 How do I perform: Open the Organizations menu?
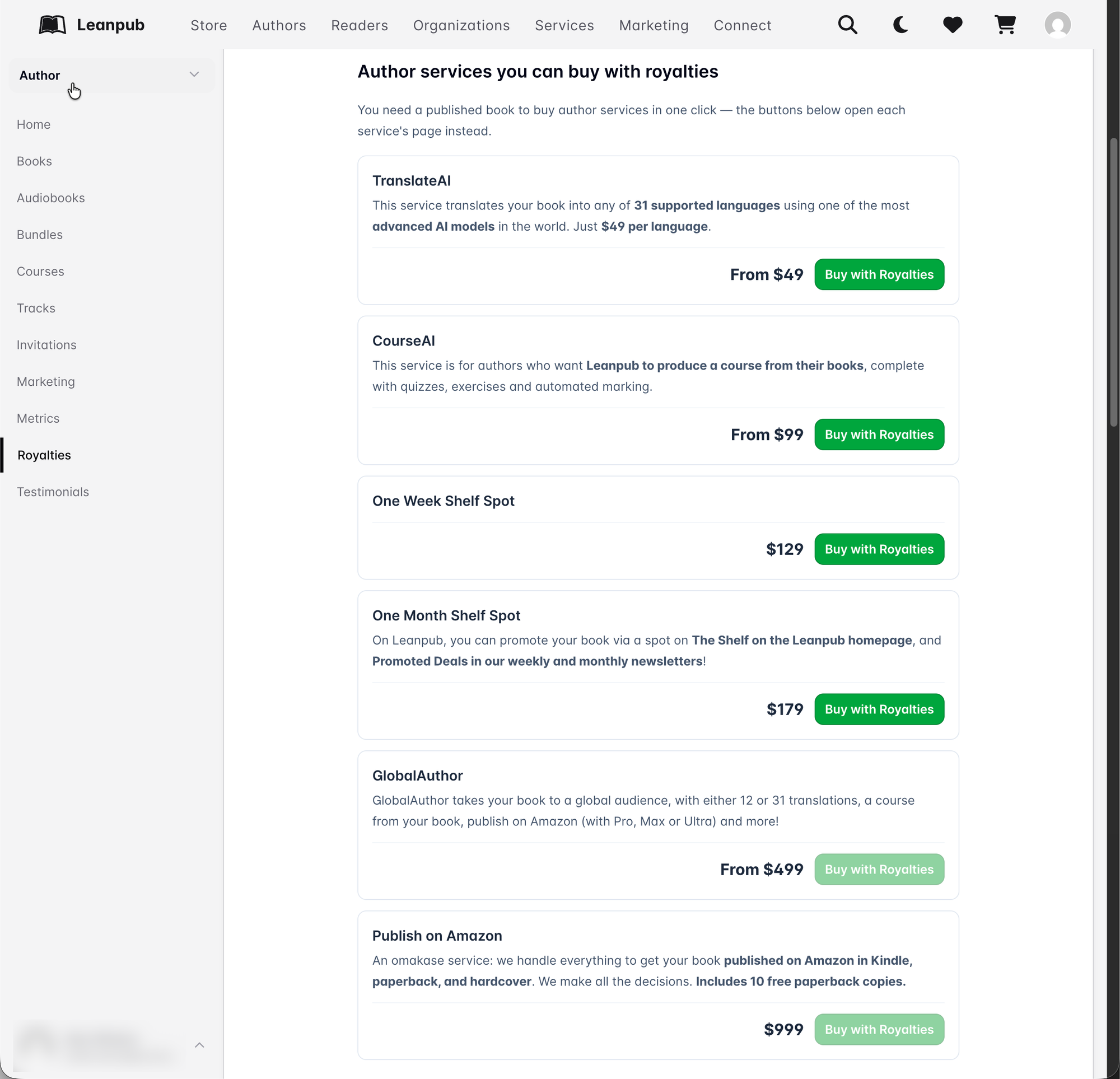tap(461, 25)
